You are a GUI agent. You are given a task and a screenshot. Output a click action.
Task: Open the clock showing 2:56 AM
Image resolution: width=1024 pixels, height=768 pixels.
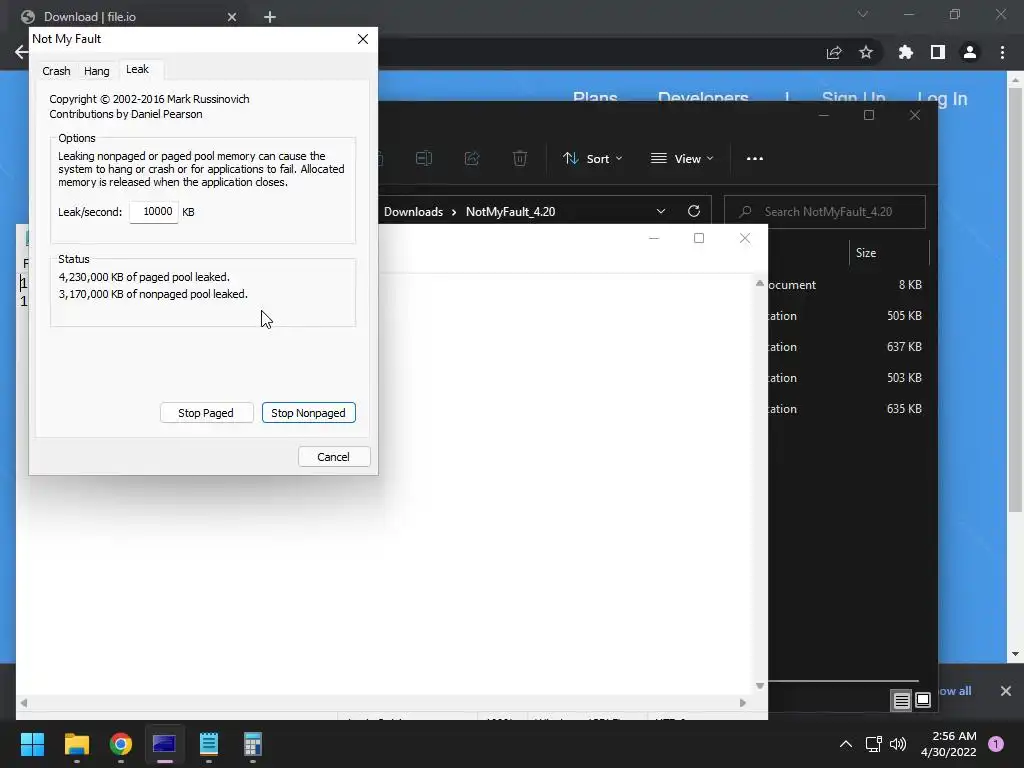[x=949, y=744]
